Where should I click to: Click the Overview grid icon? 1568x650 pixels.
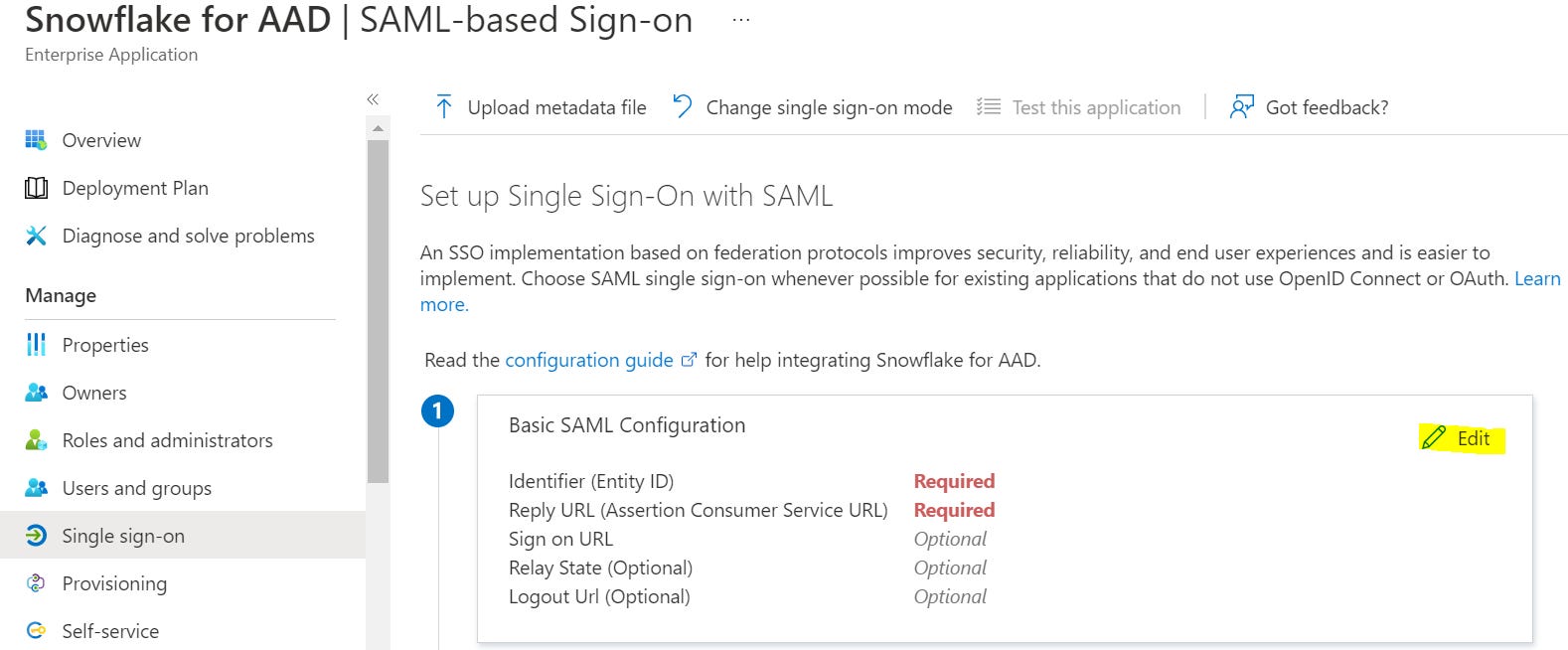tap(36, 140)
